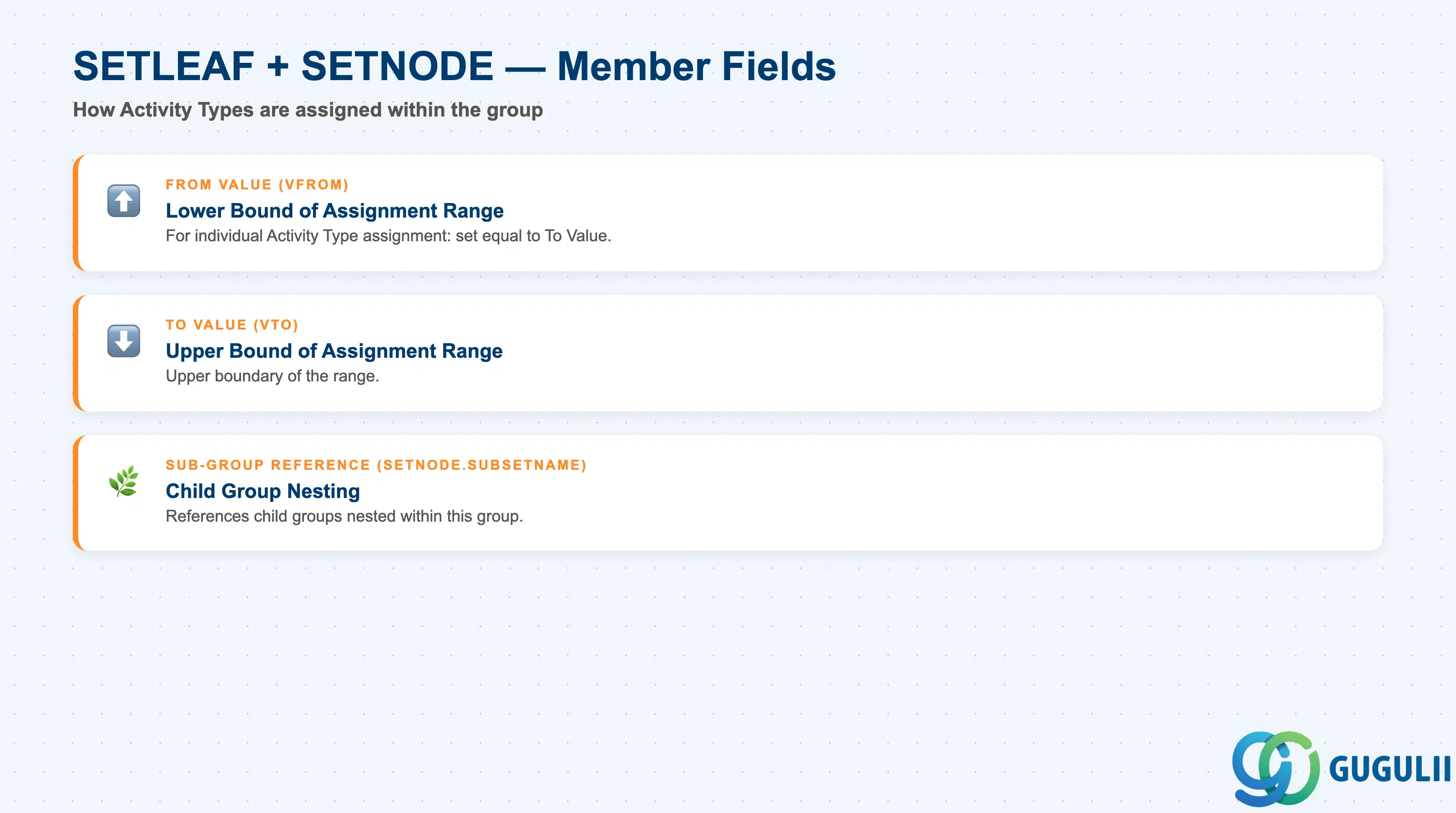This screenshot has width=1456, height=813.
Task: Click the subtitle about Activity Types assignment
Action: [308, 110]
